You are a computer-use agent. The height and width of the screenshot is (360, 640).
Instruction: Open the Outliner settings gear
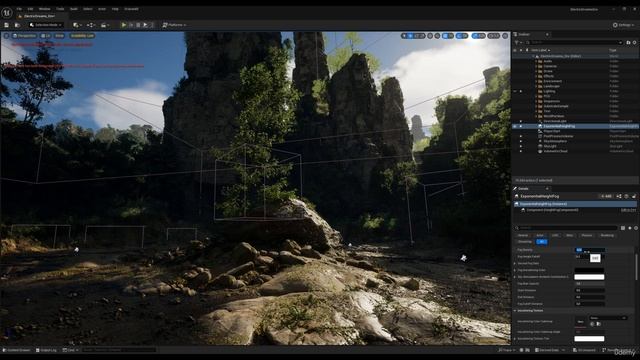pyautogui.click(x=635, y=42)
